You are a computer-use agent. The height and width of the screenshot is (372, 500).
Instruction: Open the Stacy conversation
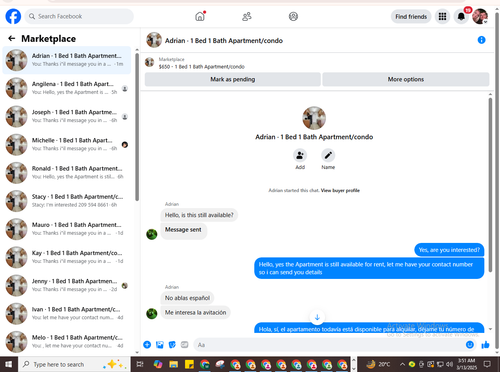(x=67, y=201)
